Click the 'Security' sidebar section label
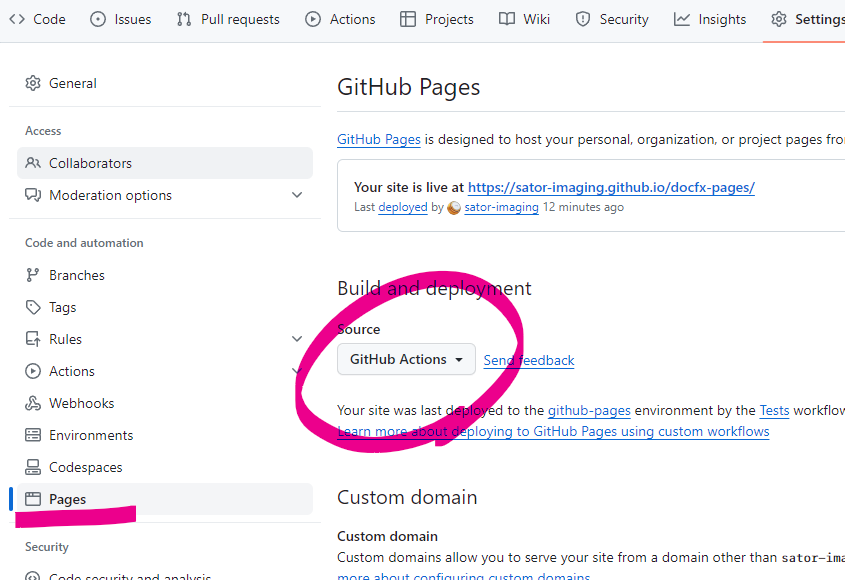Viewport: 845px width, 580px height. [47, 547]
